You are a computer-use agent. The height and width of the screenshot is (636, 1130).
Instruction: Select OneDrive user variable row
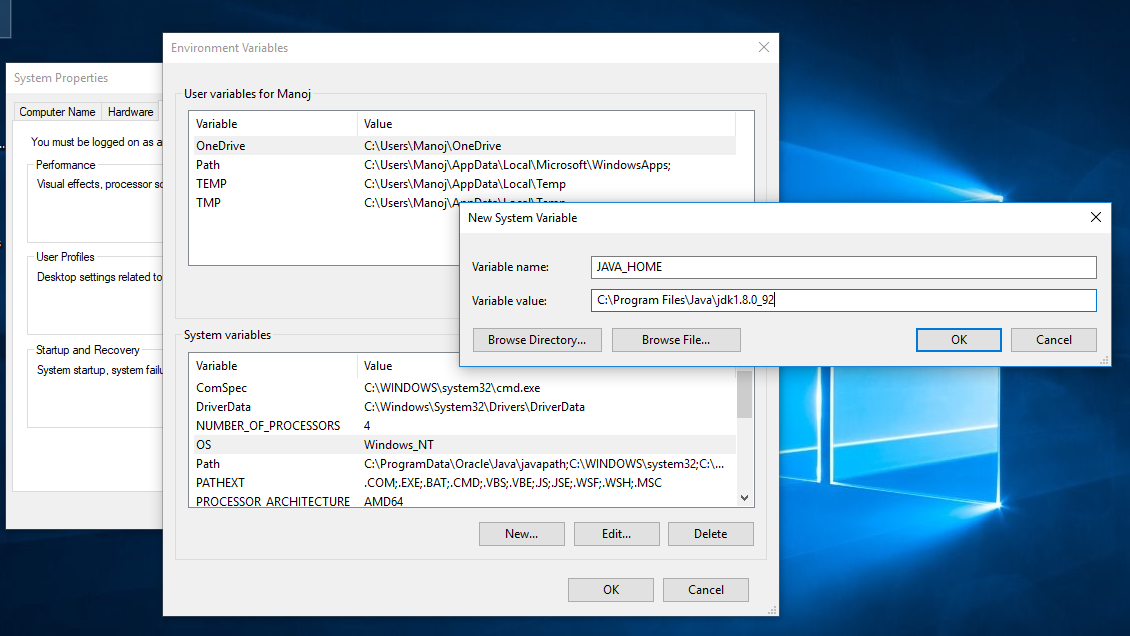coord(465,145)
